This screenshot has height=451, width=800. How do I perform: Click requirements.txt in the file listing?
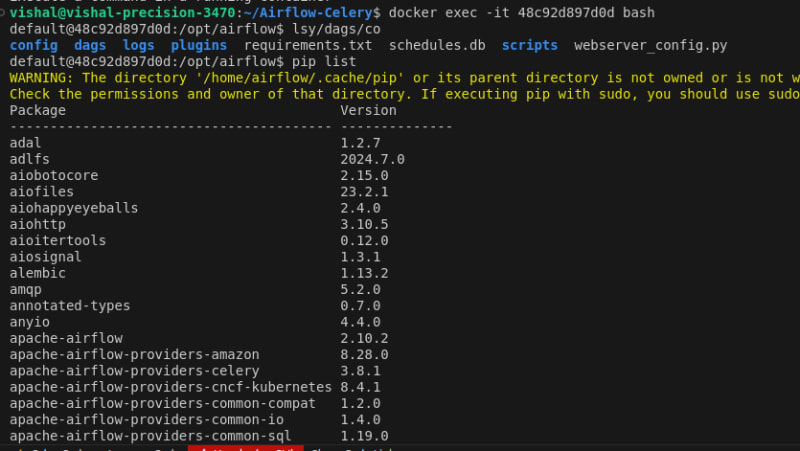coord(307,46)
